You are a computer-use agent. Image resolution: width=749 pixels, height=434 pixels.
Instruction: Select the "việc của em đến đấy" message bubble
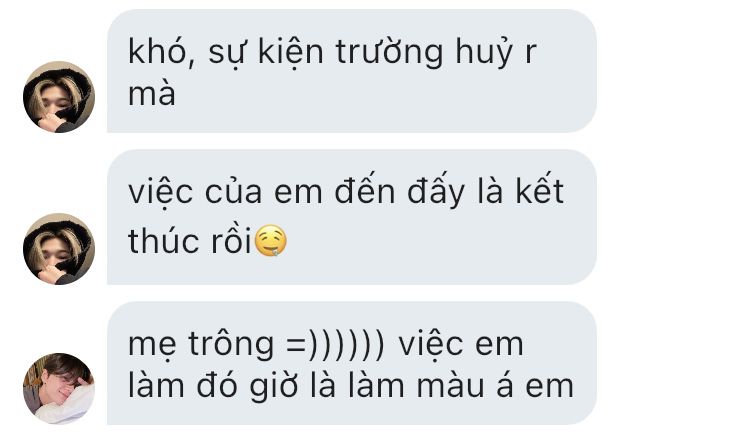352,217
